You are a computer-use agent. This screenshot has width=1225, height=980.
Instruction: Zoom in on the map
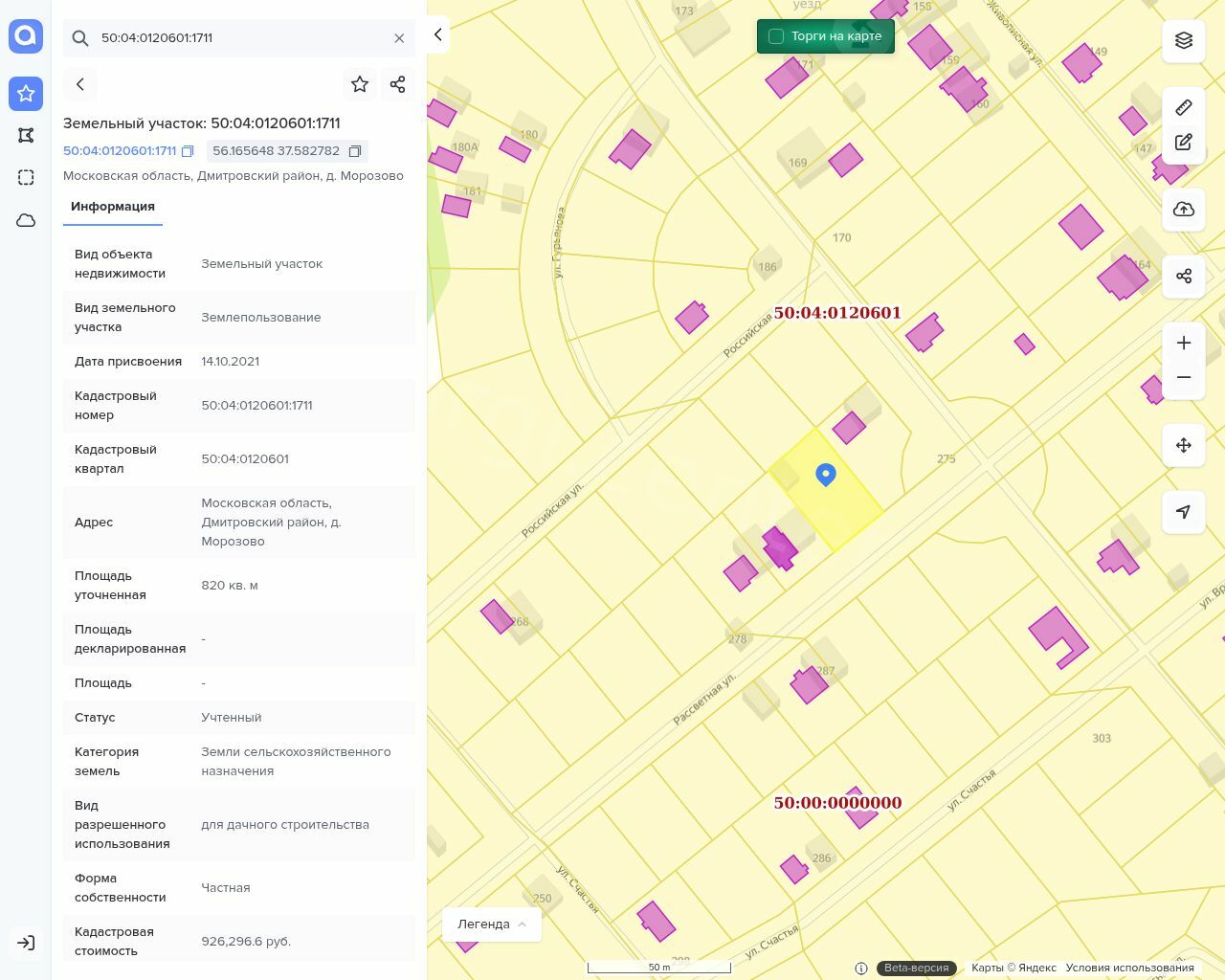(x=1184, y=343)
